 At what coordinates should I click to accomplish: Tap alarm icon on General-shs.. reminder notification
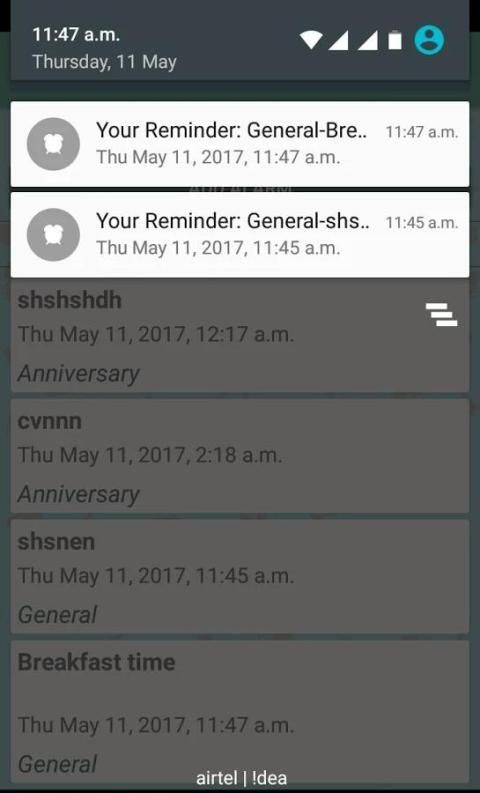53,235
